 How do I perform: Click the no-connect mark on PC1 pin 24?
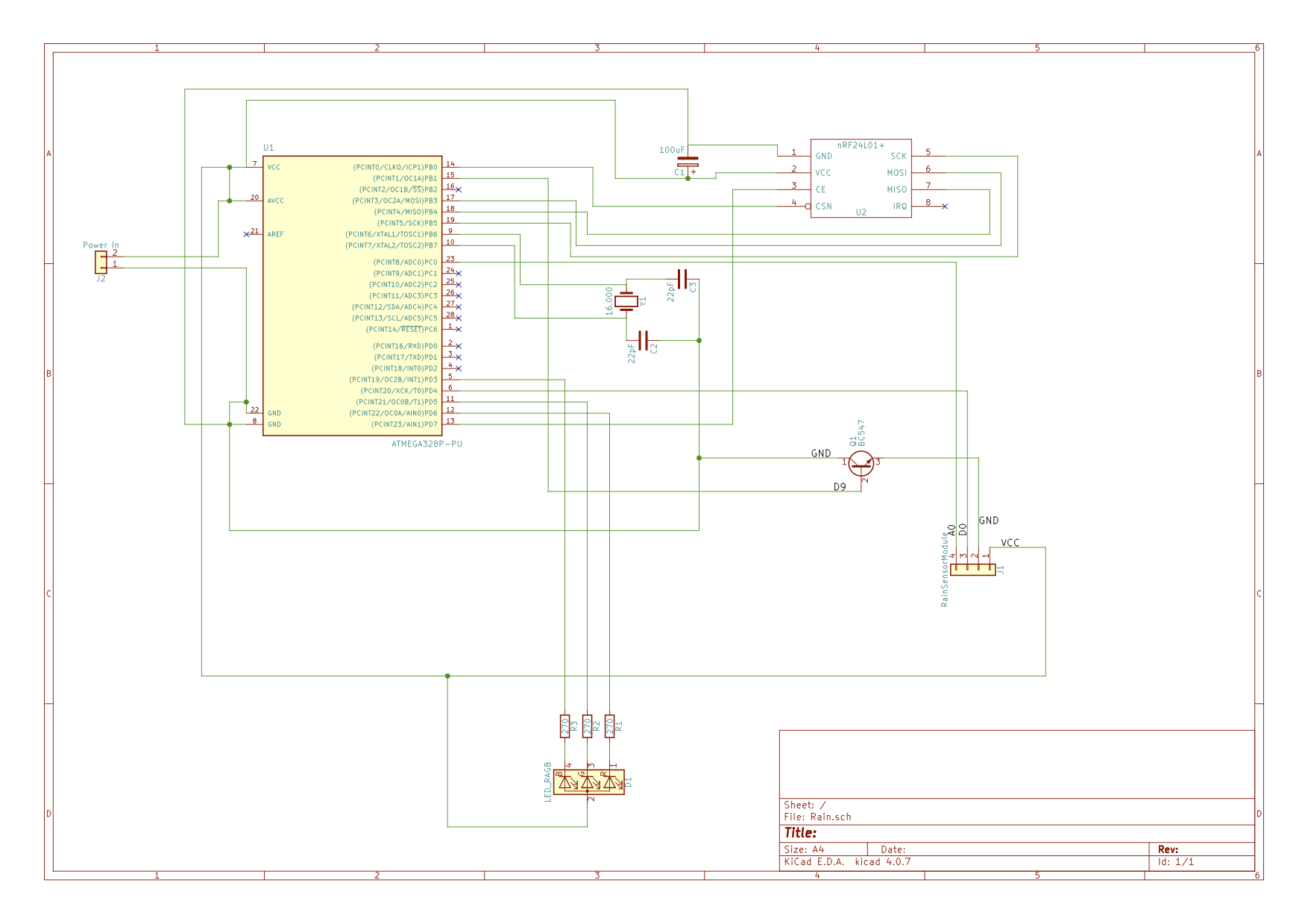pyautogui.click(x=459, y=273)
